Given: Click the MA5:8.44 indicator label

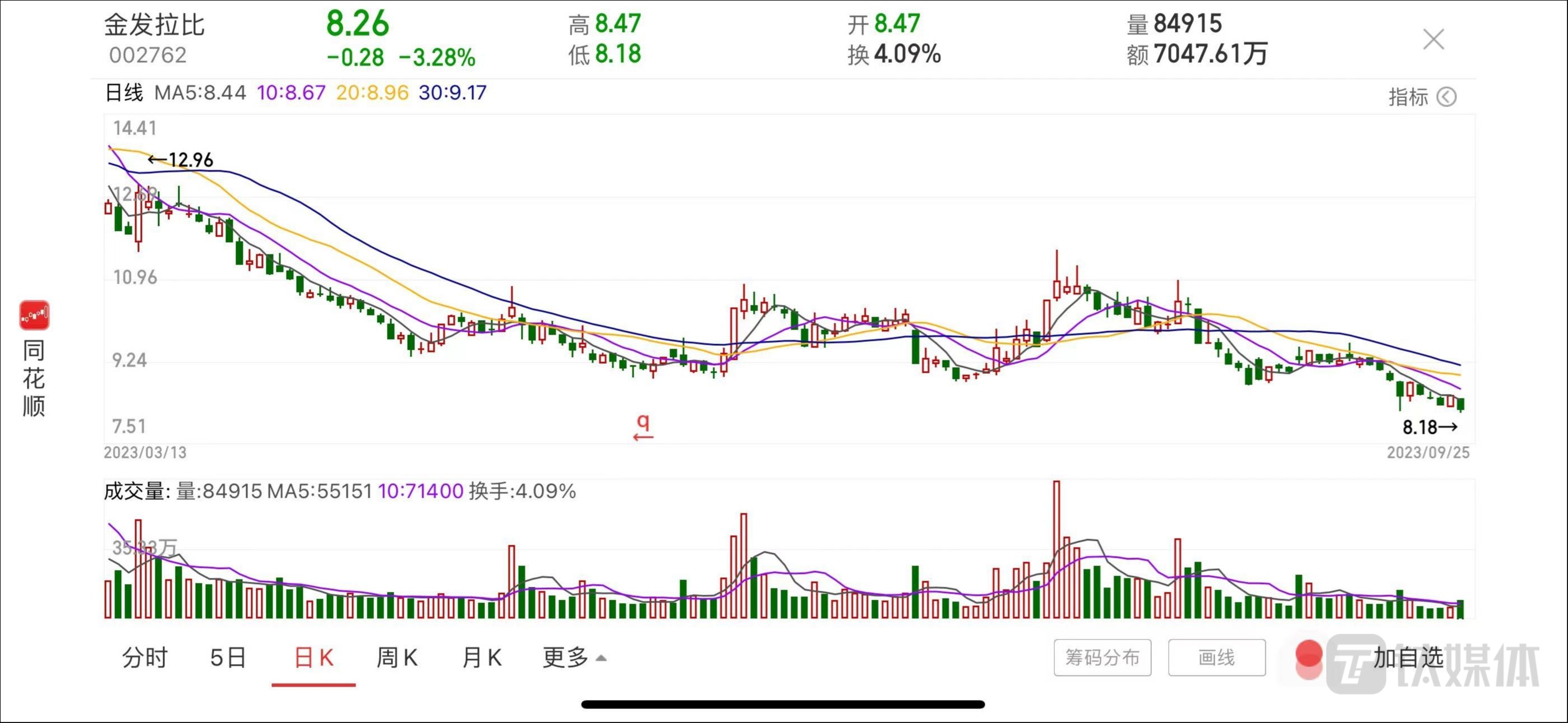Looking at the screenshot, I should (x=200, y=93).
